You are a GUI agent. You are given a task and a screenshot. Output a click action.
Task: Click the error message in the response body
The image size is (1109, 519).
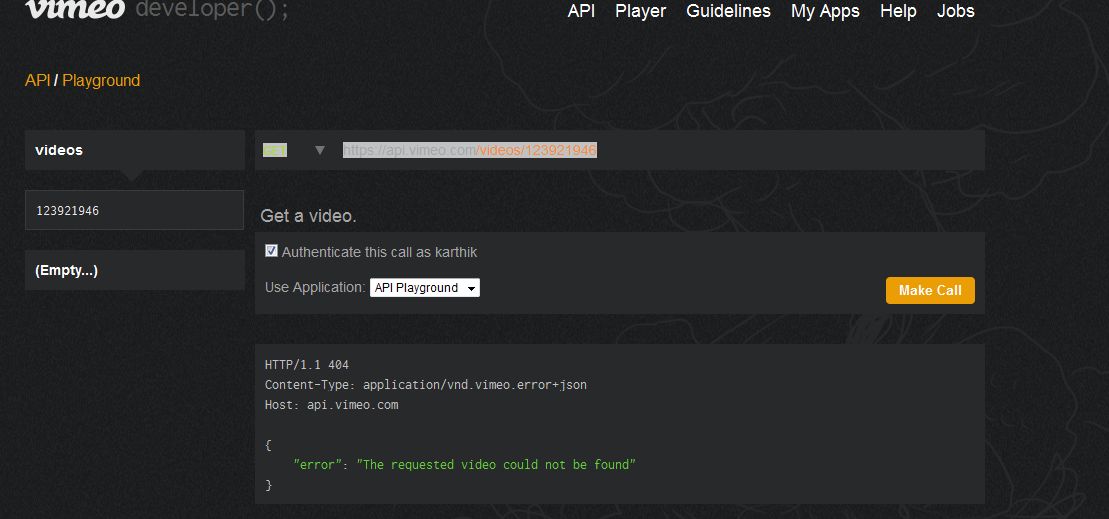(465, 465)
